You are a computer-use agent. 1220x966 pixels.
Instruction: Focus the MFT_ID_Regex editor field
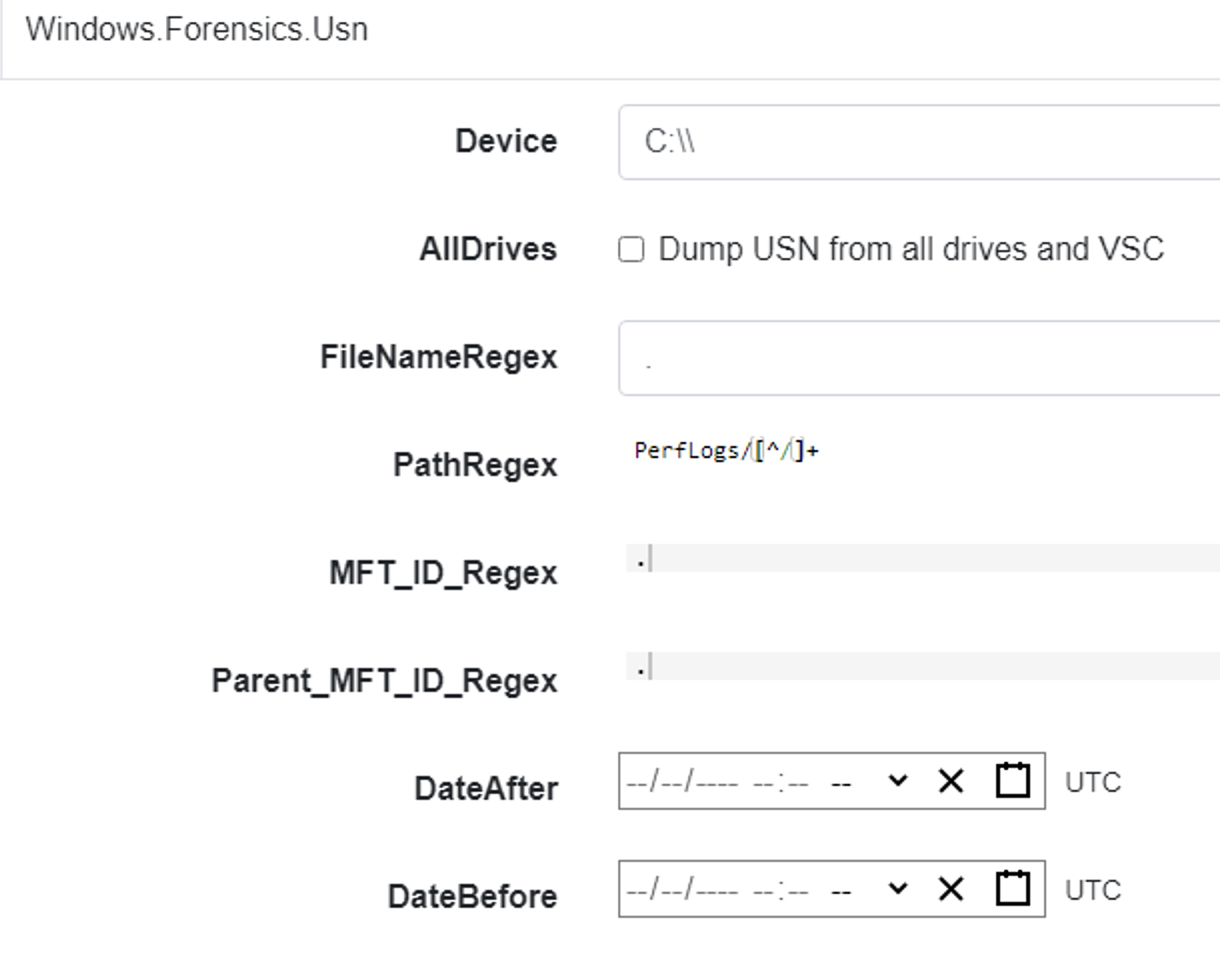click(x=923, y=558)
